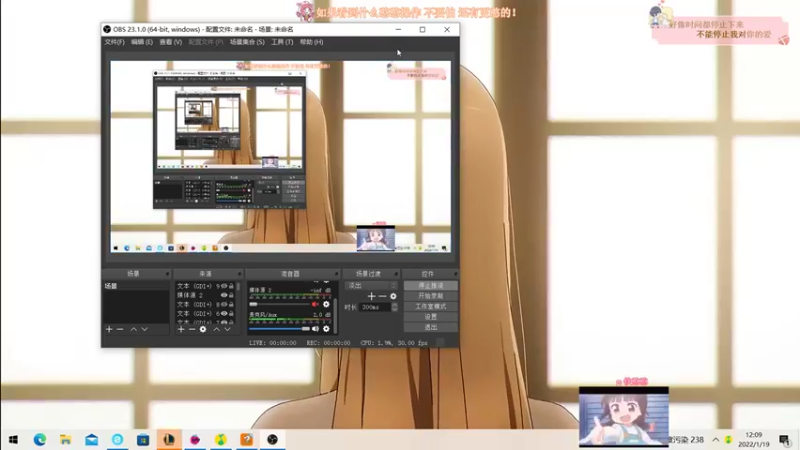Image resolution: width=800 pixels, height=450 pixels.
Task: Open the OBS Studio taskbar icon
Action: click(272, 439)
